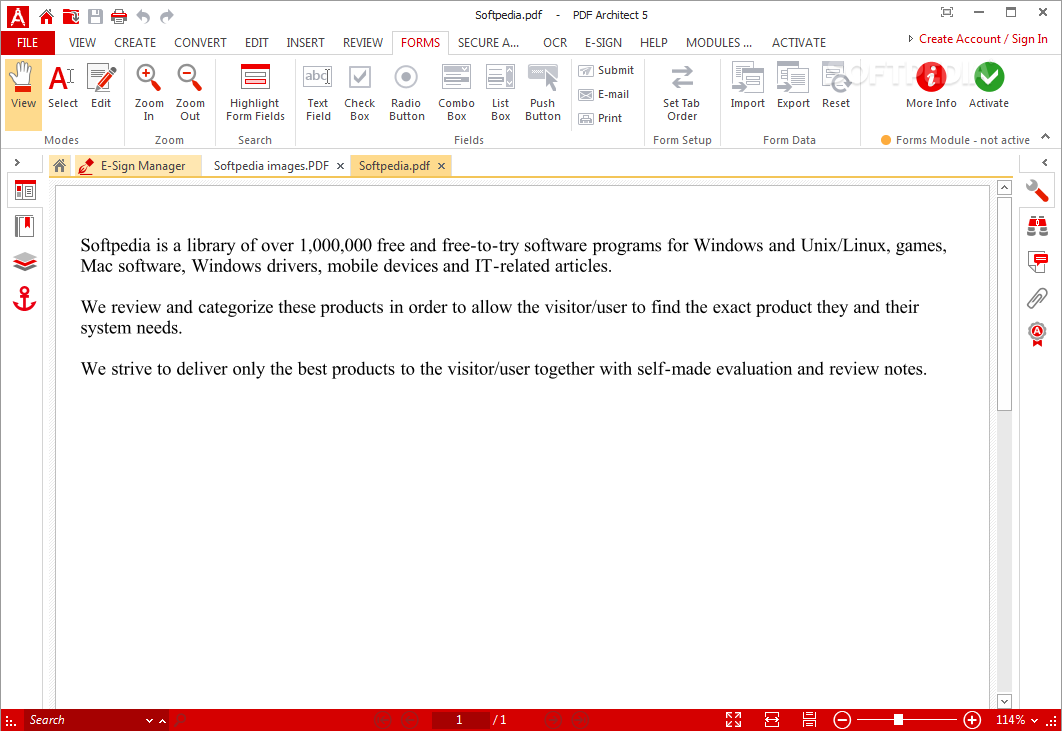Click the page number field
Screen dimensions: 1062x731
(x=460, y=720)
